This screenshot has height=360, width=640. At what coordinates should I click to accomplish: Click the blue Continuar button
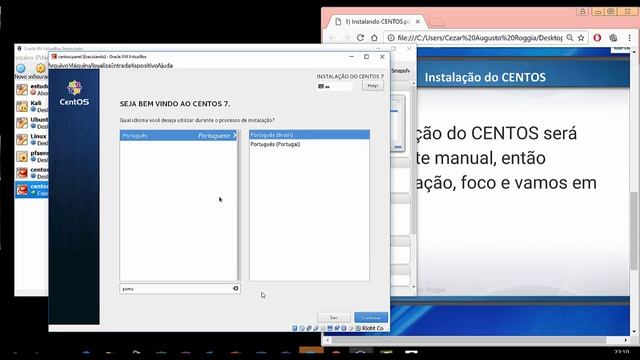pyautogui.click(x=371, y=318)
